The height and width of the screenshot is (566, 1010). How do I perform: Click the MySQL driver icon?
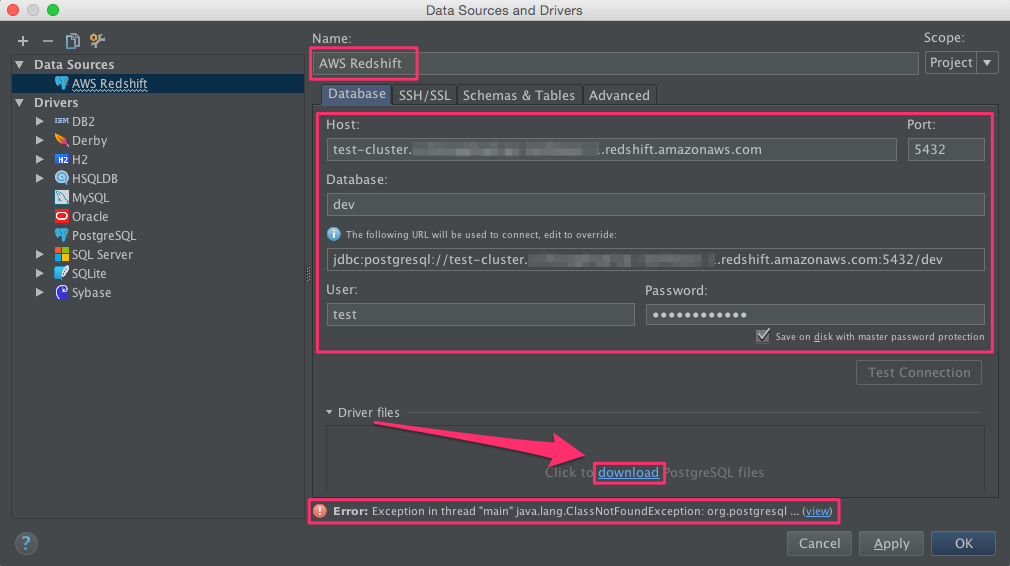tap(62, 197)
